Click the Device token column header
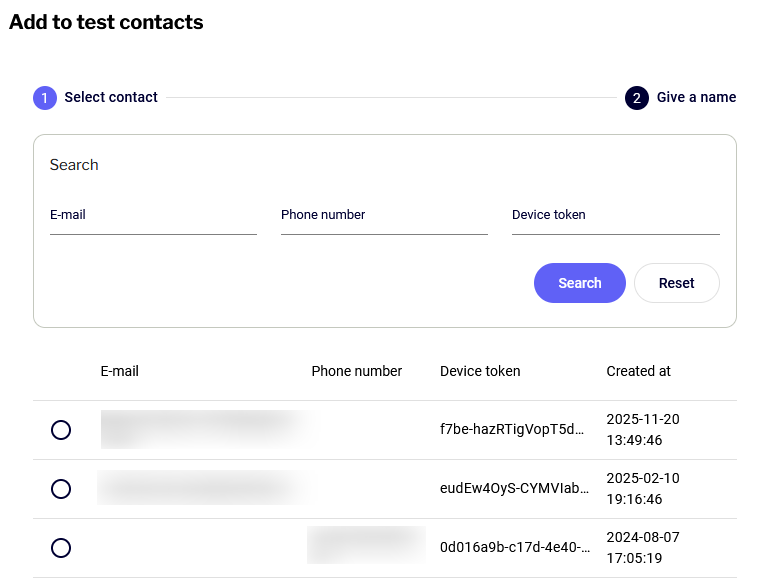The height and width of the screenshot is (580, 770). coord(480,371)
